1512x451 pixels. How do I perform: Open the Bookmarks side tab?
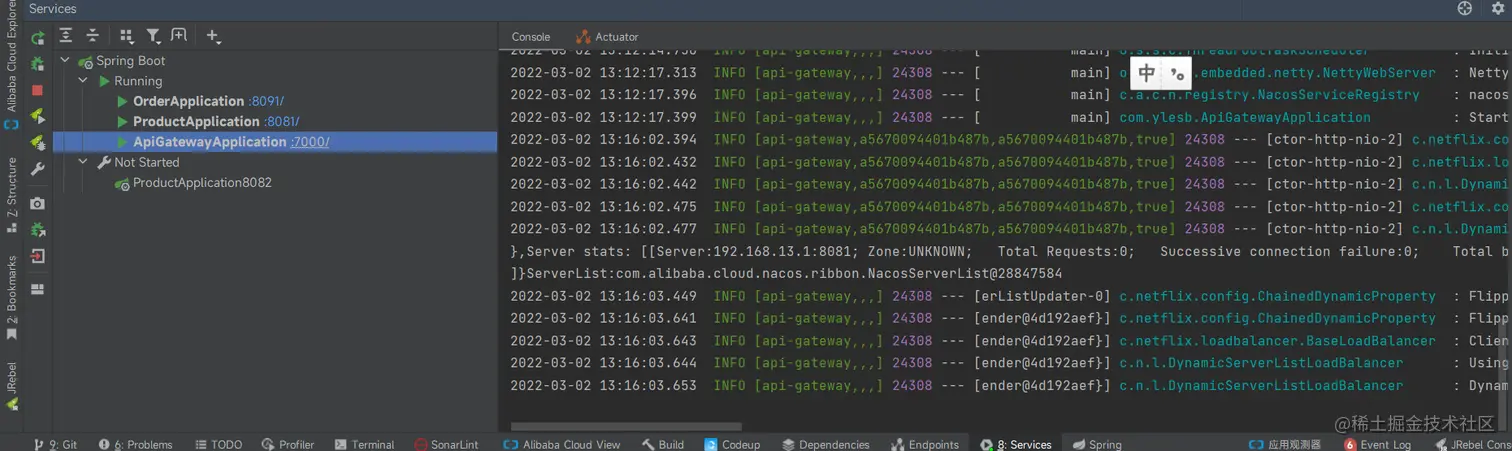pyautogui.click(x=11, y=297)
